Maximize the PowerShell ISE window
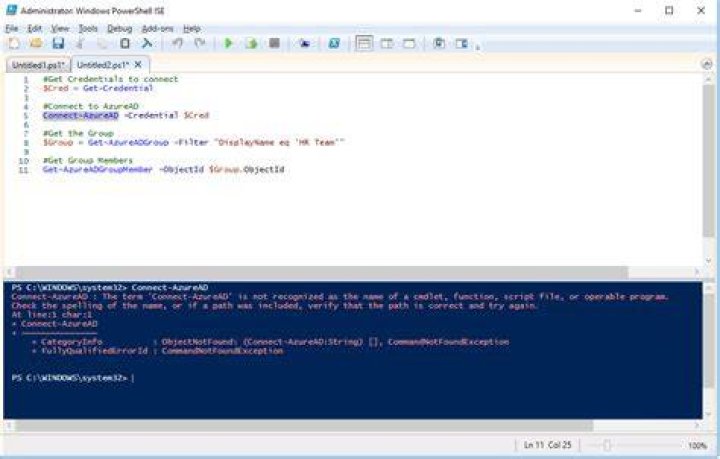This screenshot has height=459, width=720. point(669,11)
